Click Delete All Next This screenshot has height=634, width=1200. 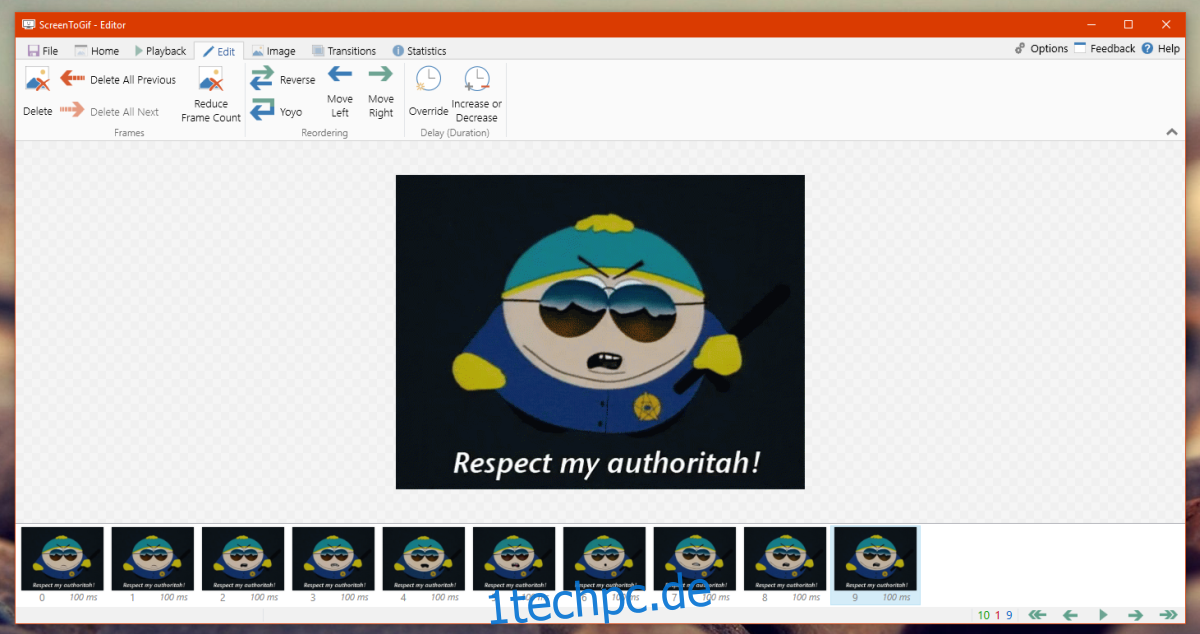109,111
